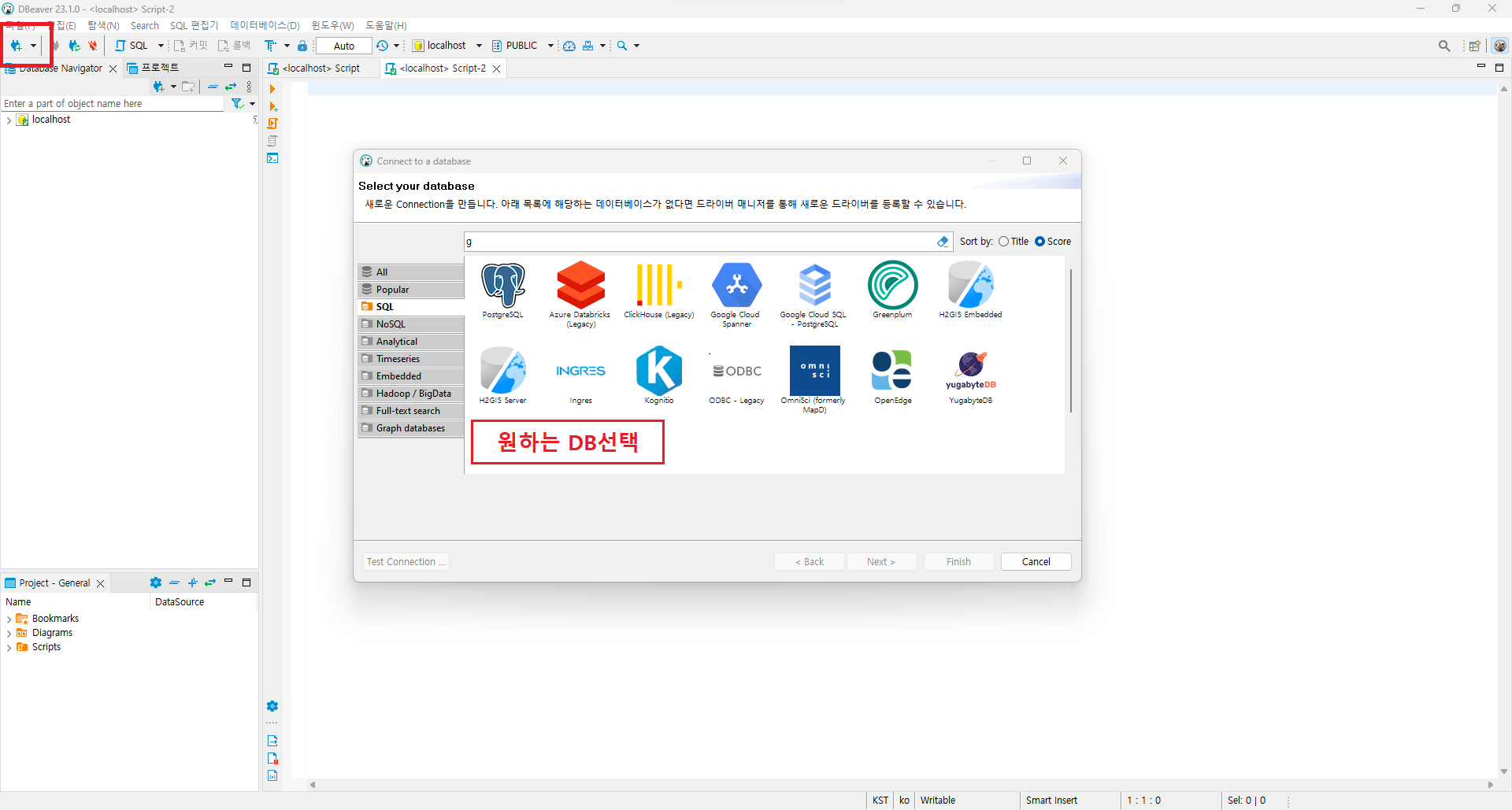Image resolution: width=1512 pixels, height=810 pixels.
Task: Click the database list vertical scrollbar
Action: tap(1071, 340)
